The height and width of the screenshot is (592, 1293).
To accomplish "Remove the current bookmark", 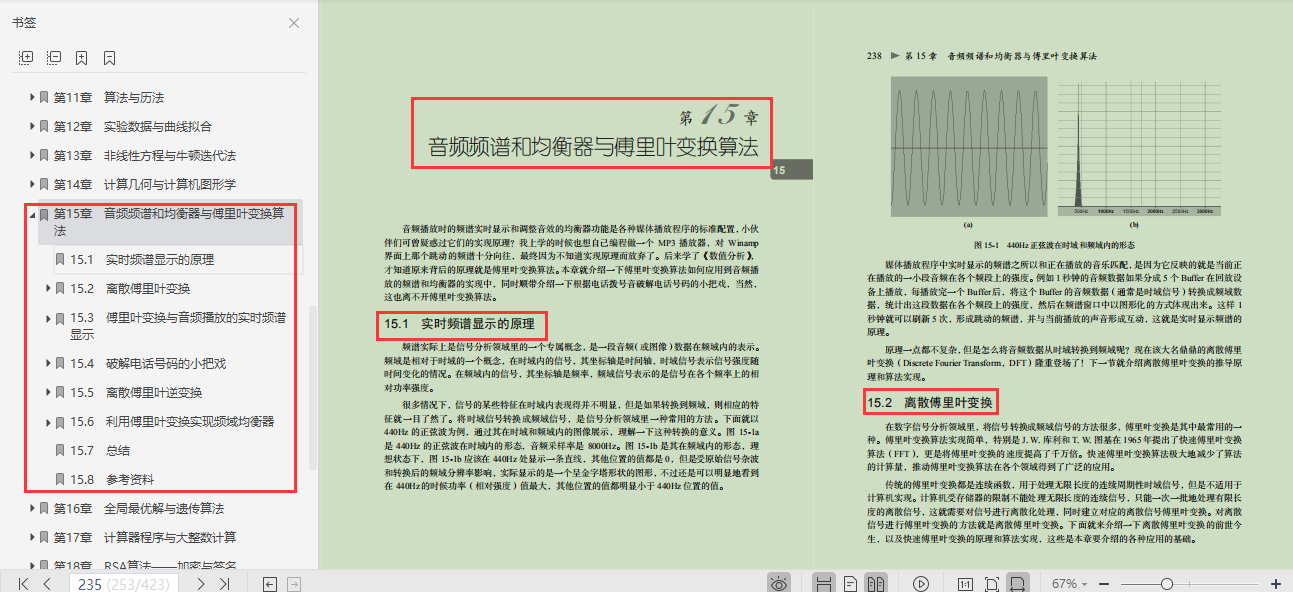I will pyautogui.click(x=108, y=58).
